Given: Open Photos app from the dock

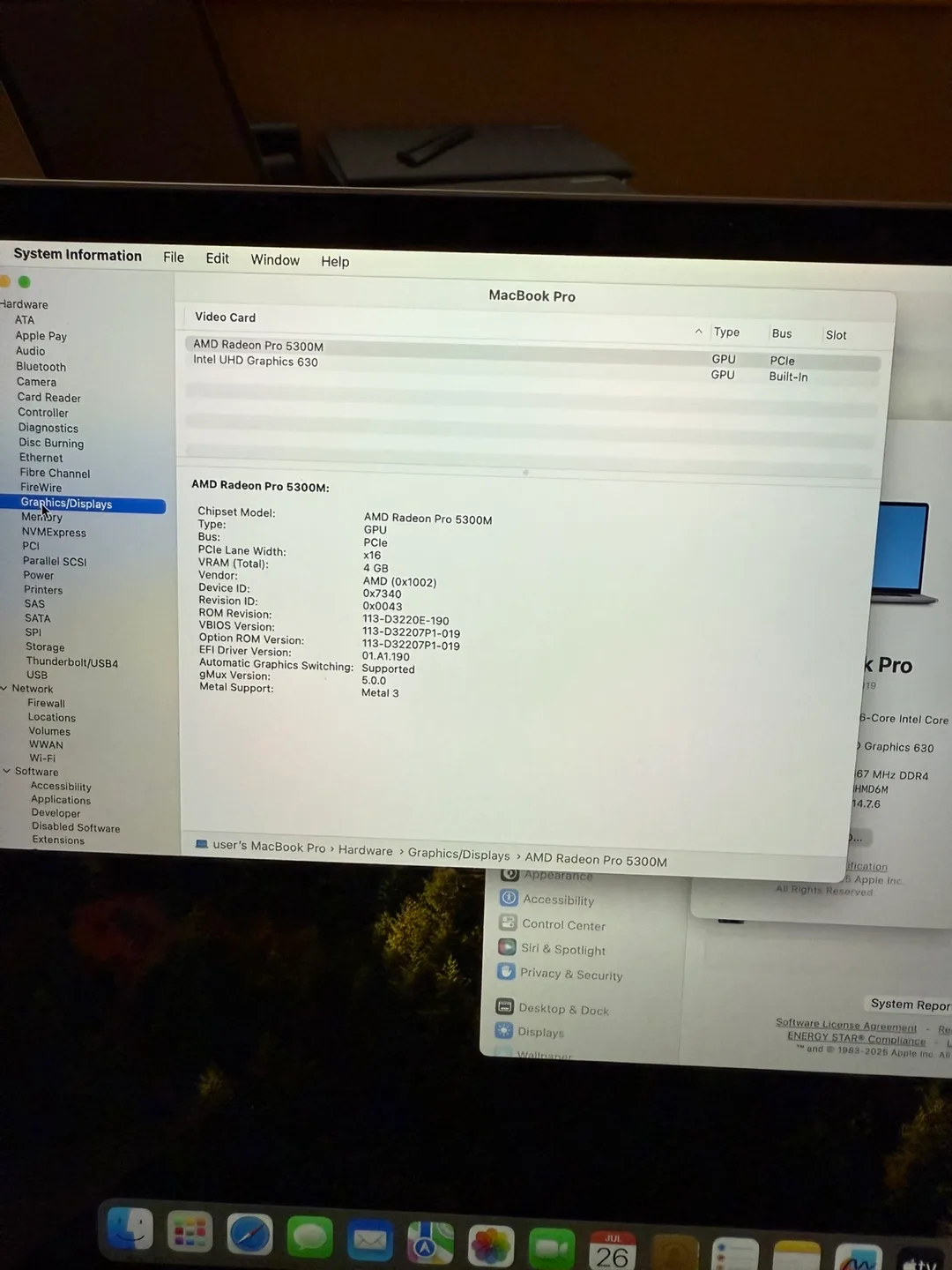Looking at the screenshot, I should 491,1245.
